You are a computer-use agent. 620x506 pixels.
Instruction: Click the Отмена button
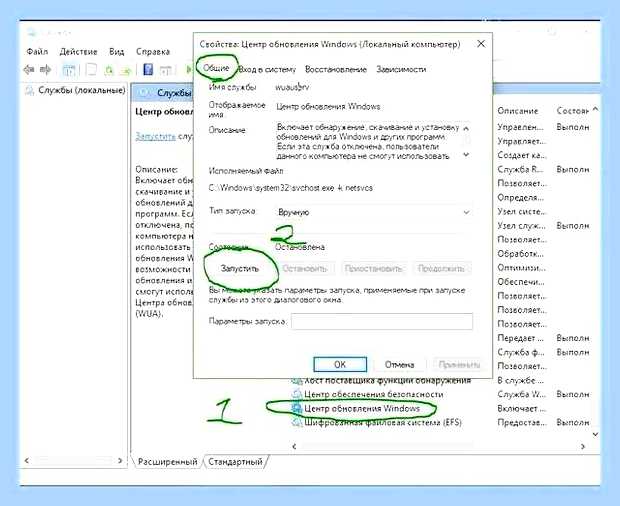click(x=399, y=364)
